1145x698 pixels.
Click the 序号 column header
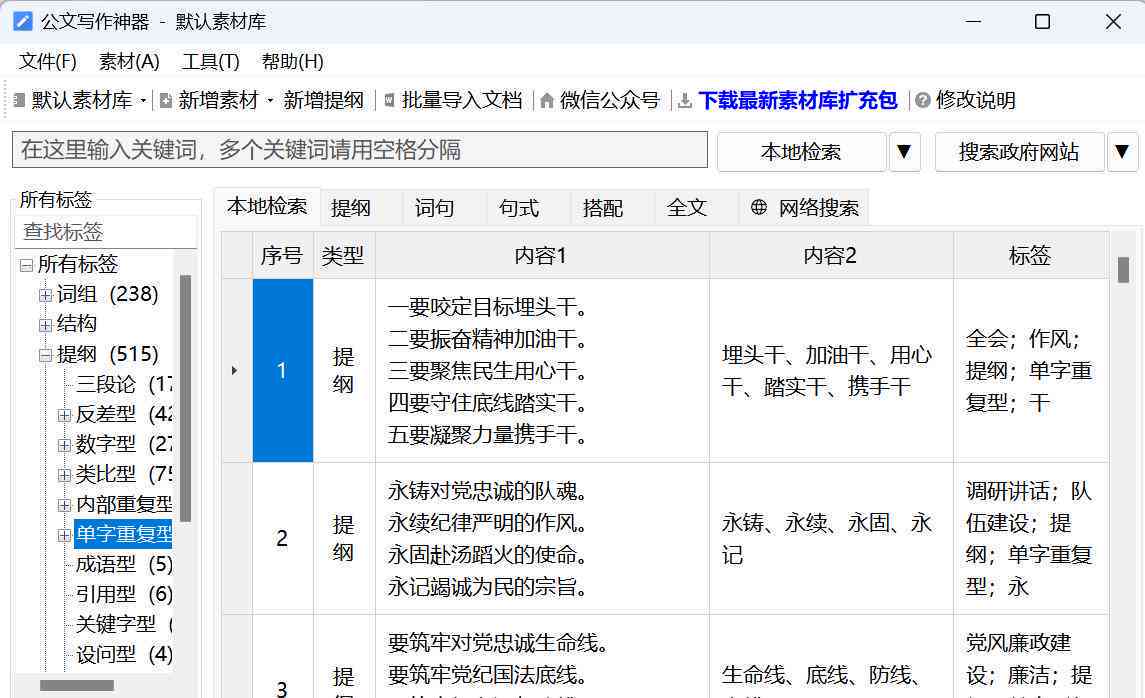point(283,256)
